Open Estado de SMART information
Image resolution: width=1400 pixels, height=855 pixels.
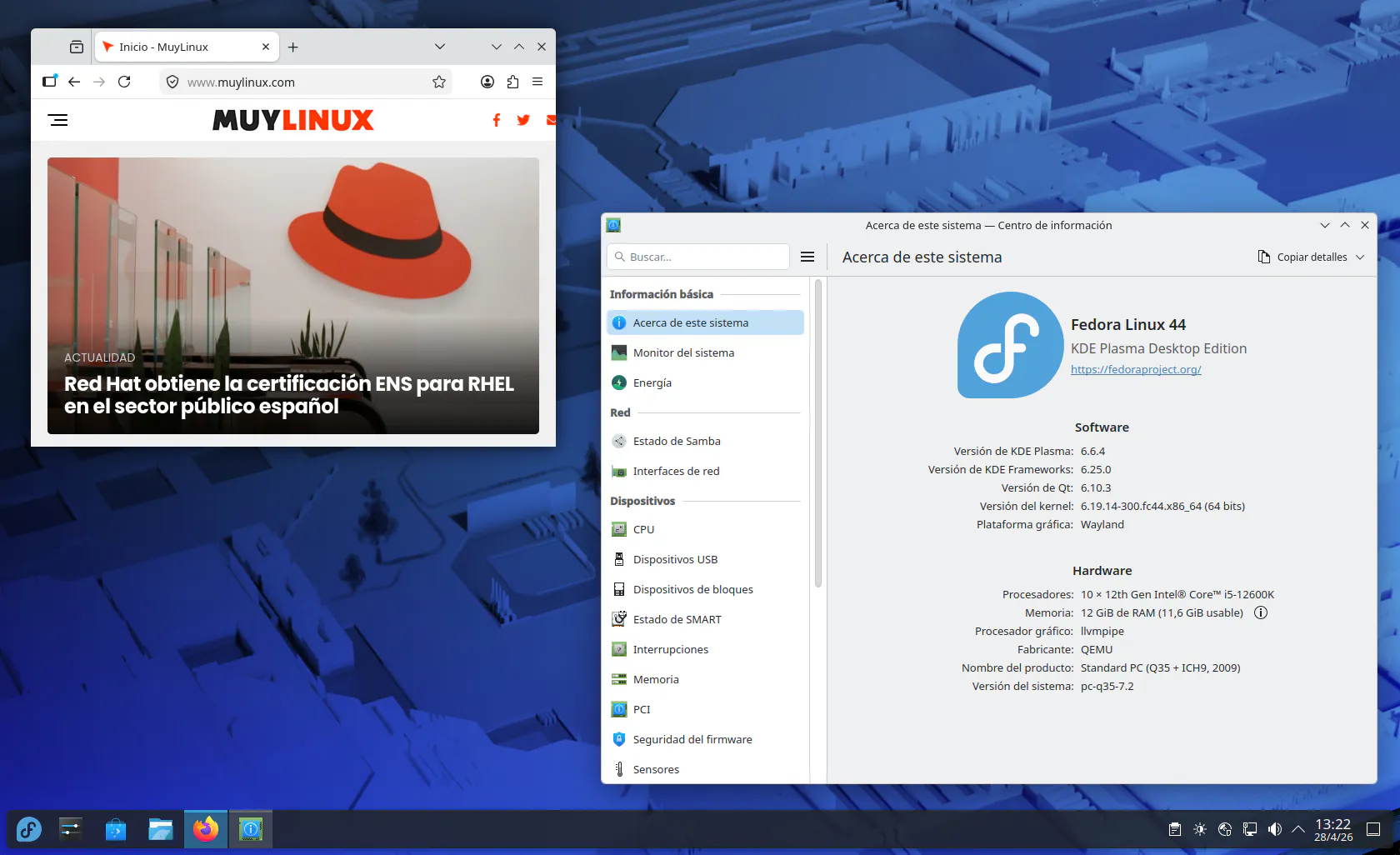point(677,619)
